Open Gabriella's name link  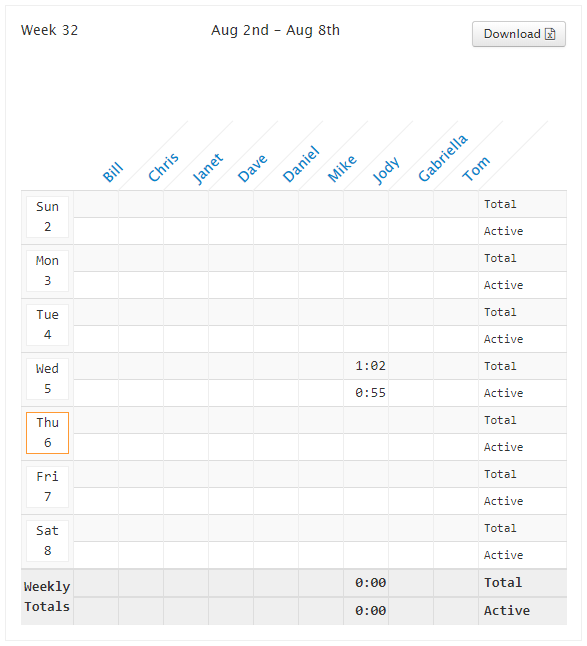tap(443, 158)
